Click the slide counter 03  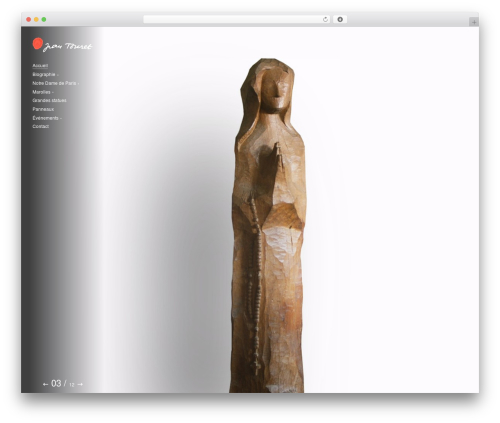click(56, 384)
